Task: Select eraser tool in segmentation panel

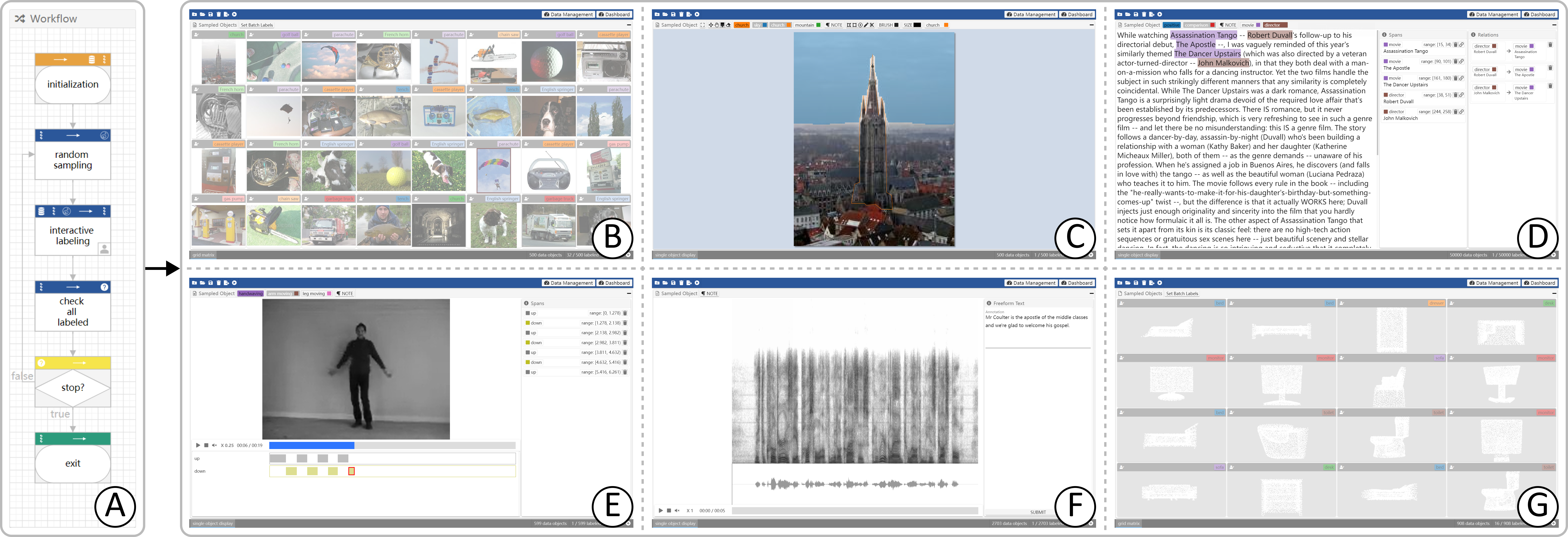Action: coord(728,25)
